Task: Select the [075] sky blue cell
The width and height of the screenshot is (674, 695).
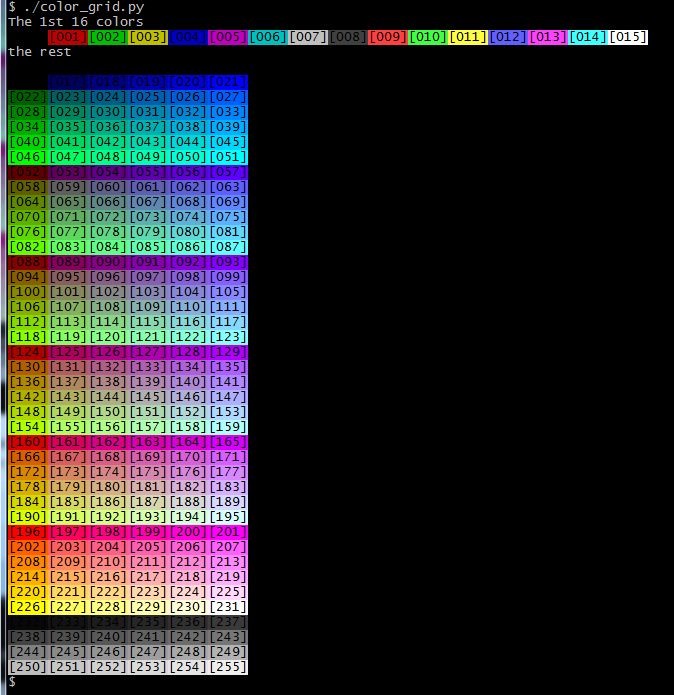Action: point(228,217)
